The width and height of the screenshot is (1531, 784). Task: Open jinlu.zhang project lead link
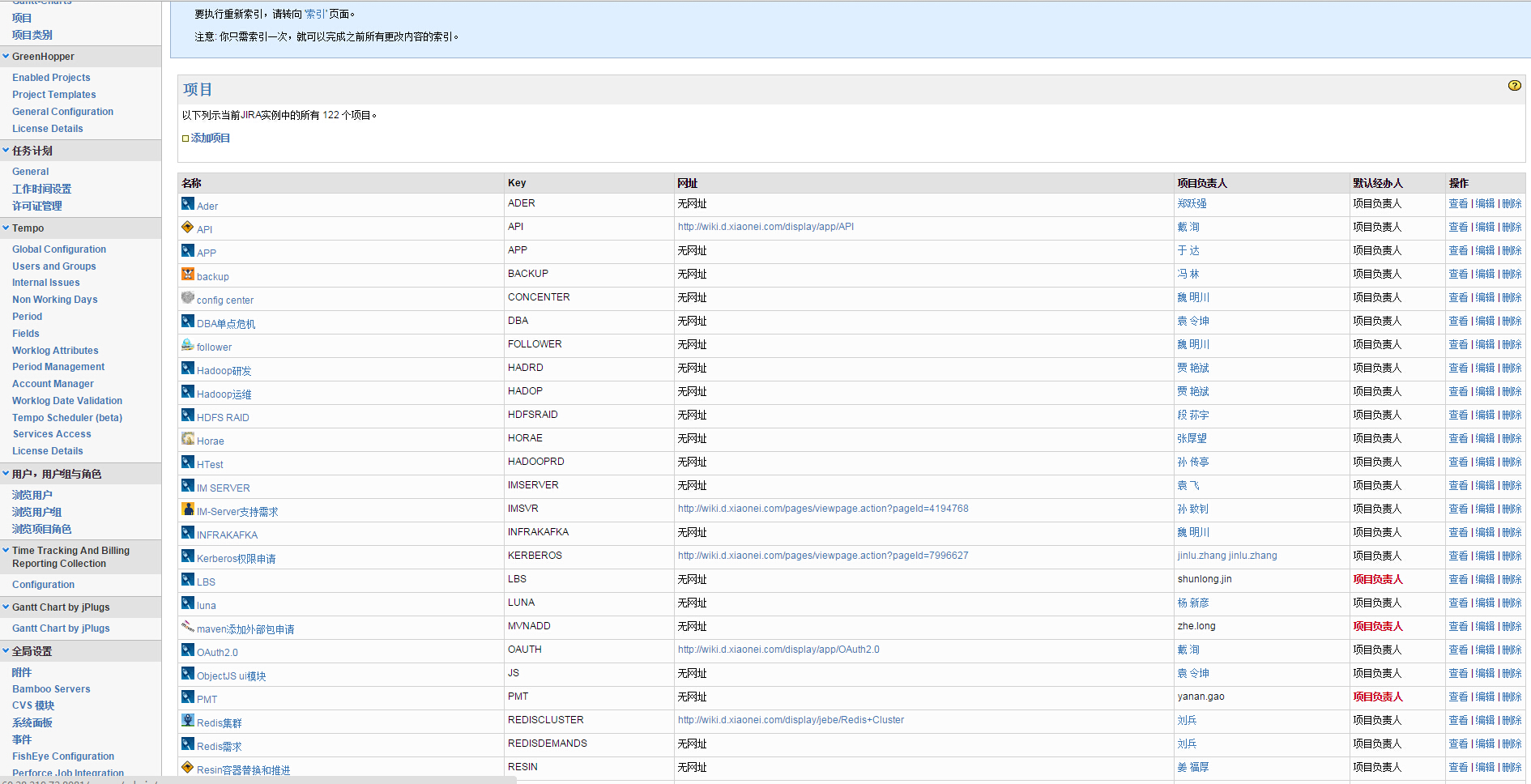coord(1227,556)
